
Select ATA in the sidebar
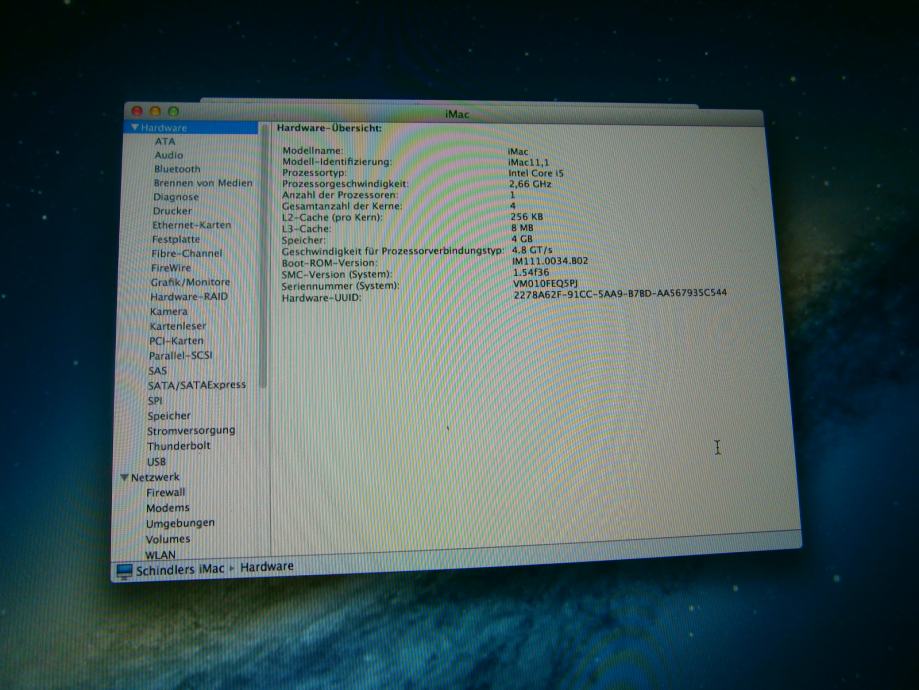[165, 141]
